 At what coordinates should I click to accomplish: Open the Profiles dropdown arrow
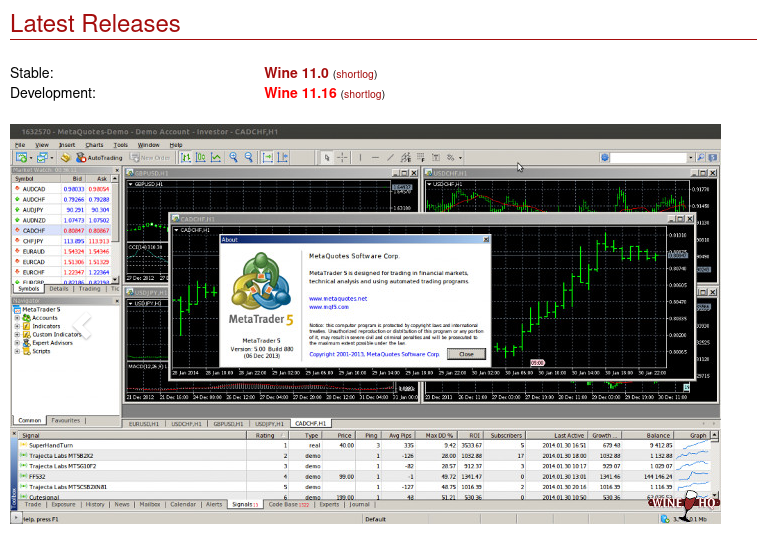point(52,158)
